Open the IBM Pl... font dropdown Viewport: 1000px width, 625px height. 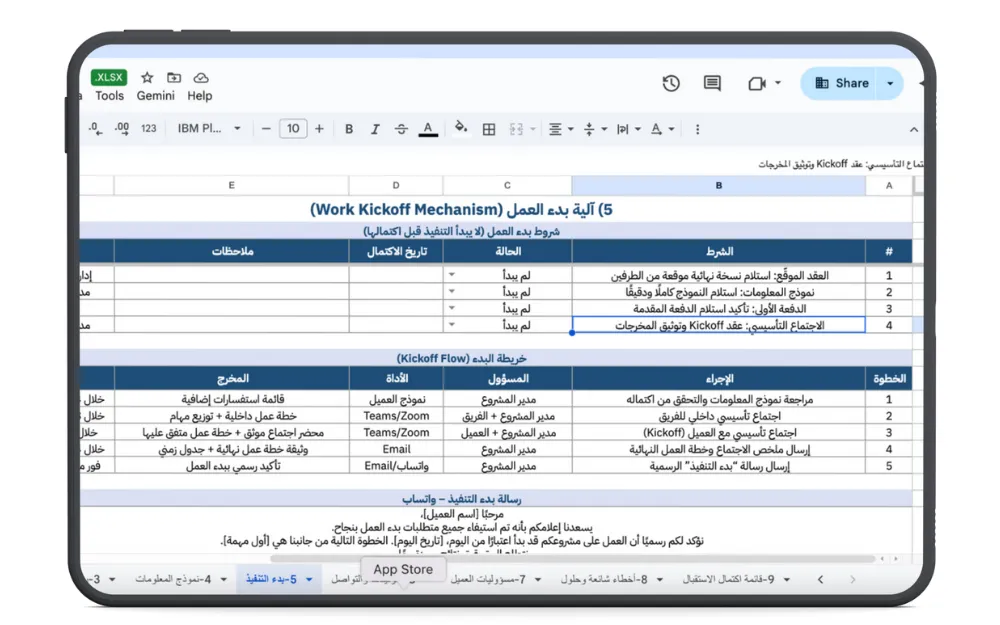click(x=209, y=129)
